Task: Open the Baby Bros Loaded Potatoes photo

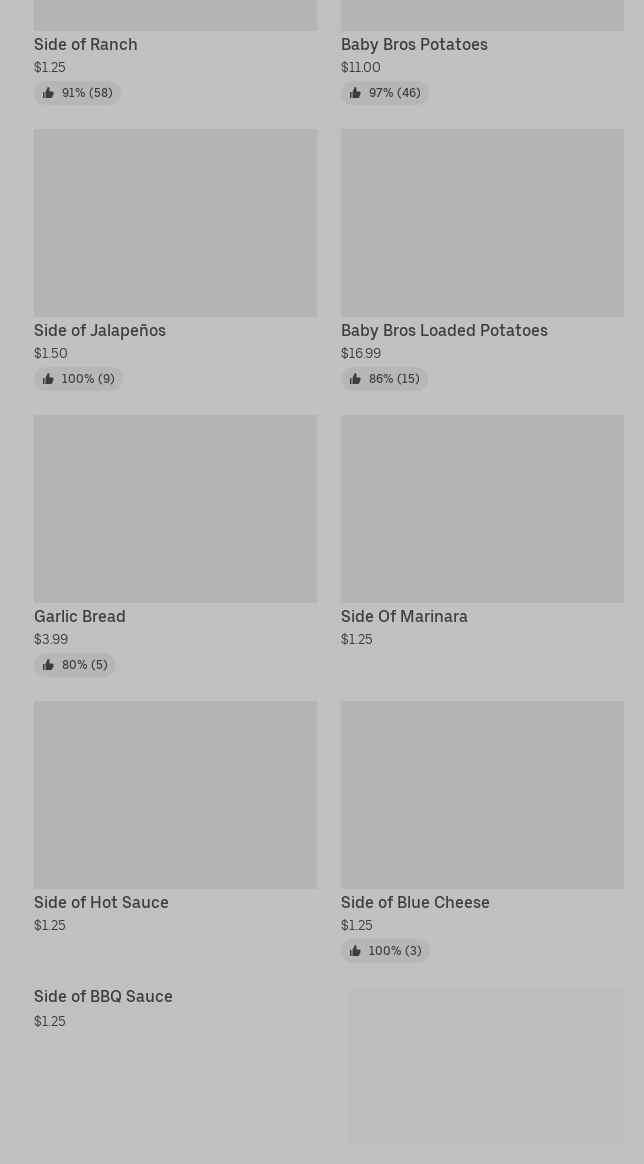Action: tap(482, 223)
